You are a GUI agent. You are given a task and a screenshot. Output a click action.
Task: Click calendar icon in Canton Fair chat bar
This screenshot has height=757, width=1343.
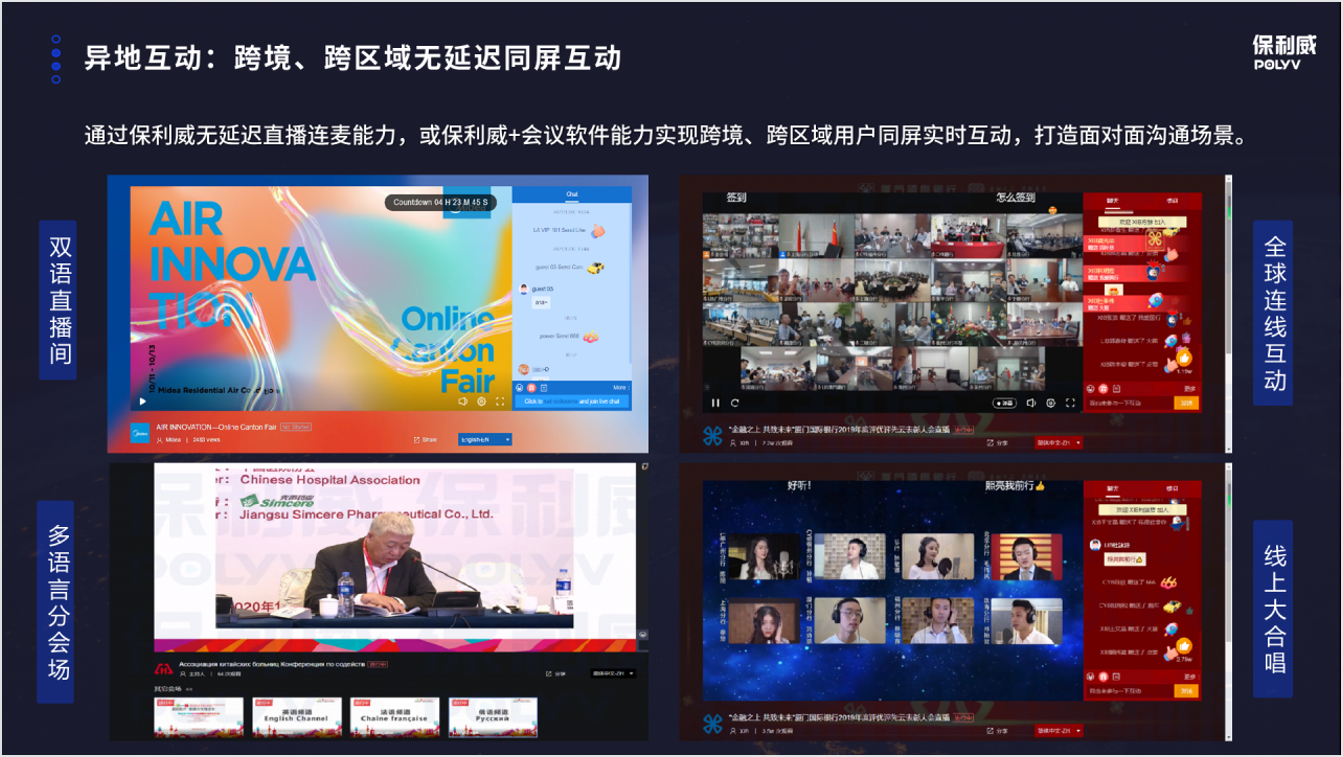[x=544, y=387]
